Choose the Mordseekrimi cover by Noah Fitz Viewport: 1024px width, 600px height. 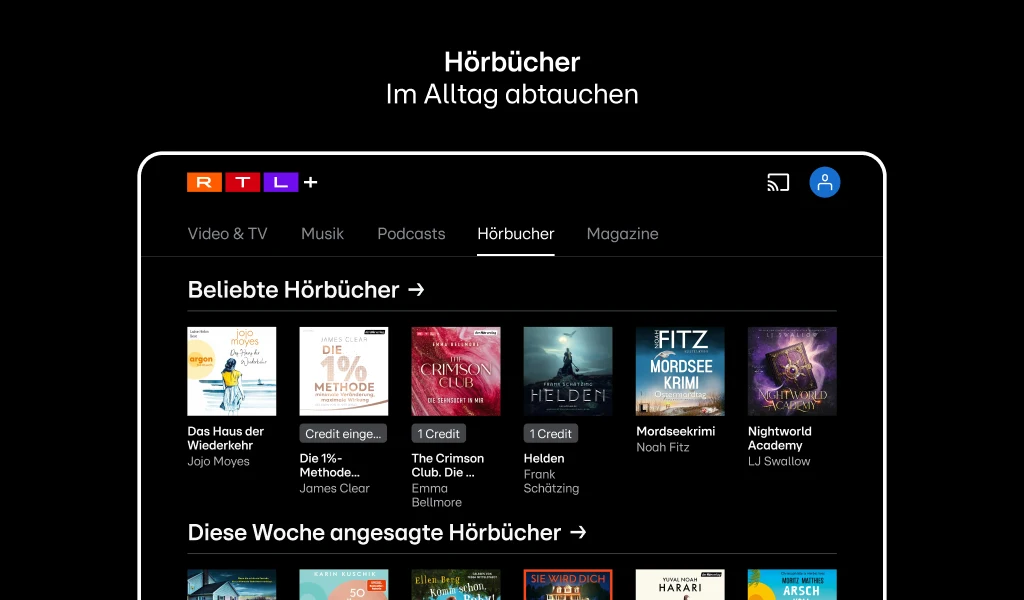[x=680, y=371]
